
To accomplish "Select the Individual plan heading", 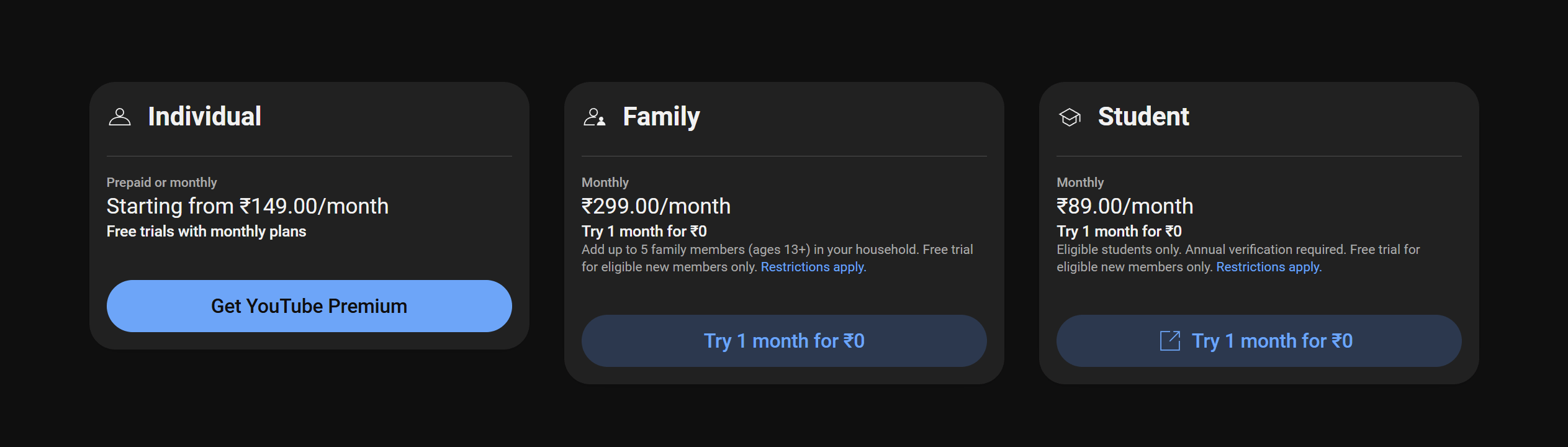I will coord(204,117).
